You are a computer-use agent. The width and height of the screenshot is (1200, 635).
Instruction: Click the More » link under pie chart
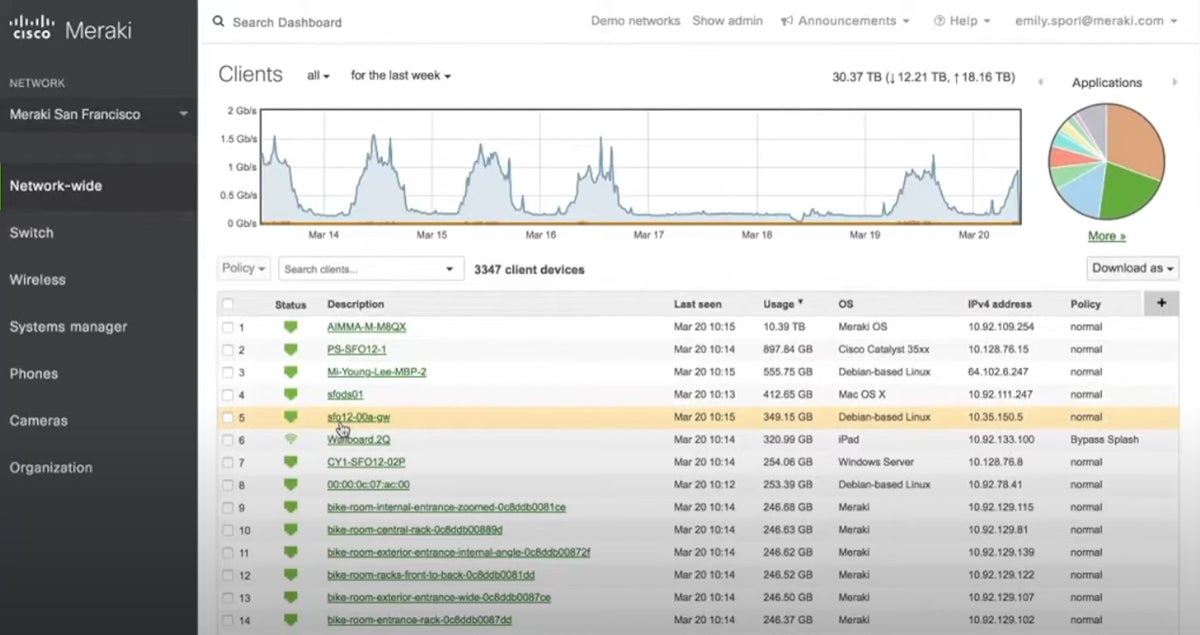(x=1107, y=236)
